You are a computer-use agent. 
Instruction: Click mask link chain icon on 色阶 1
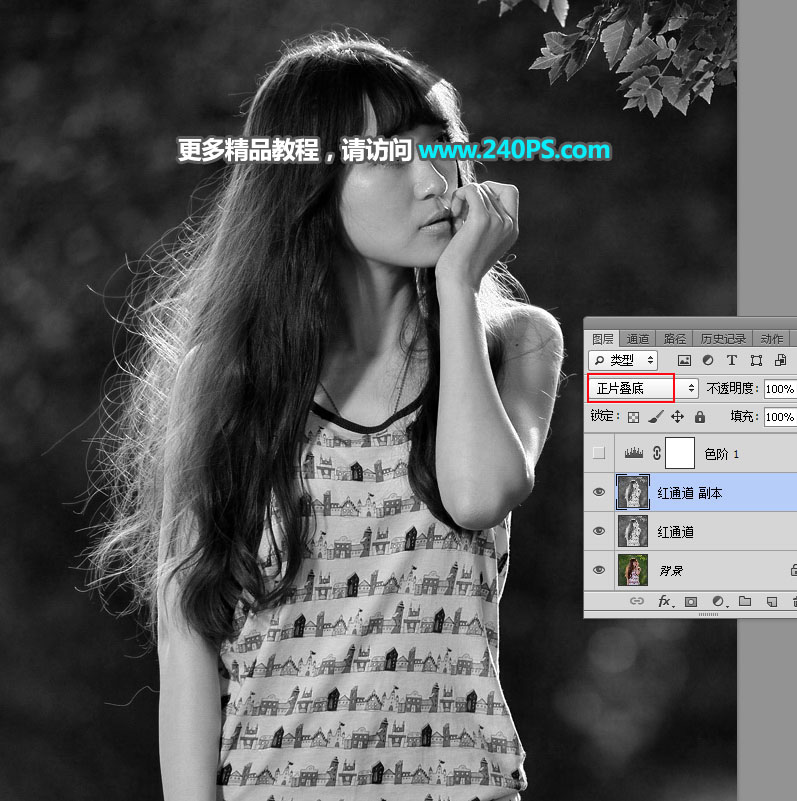tap(657, 453)
